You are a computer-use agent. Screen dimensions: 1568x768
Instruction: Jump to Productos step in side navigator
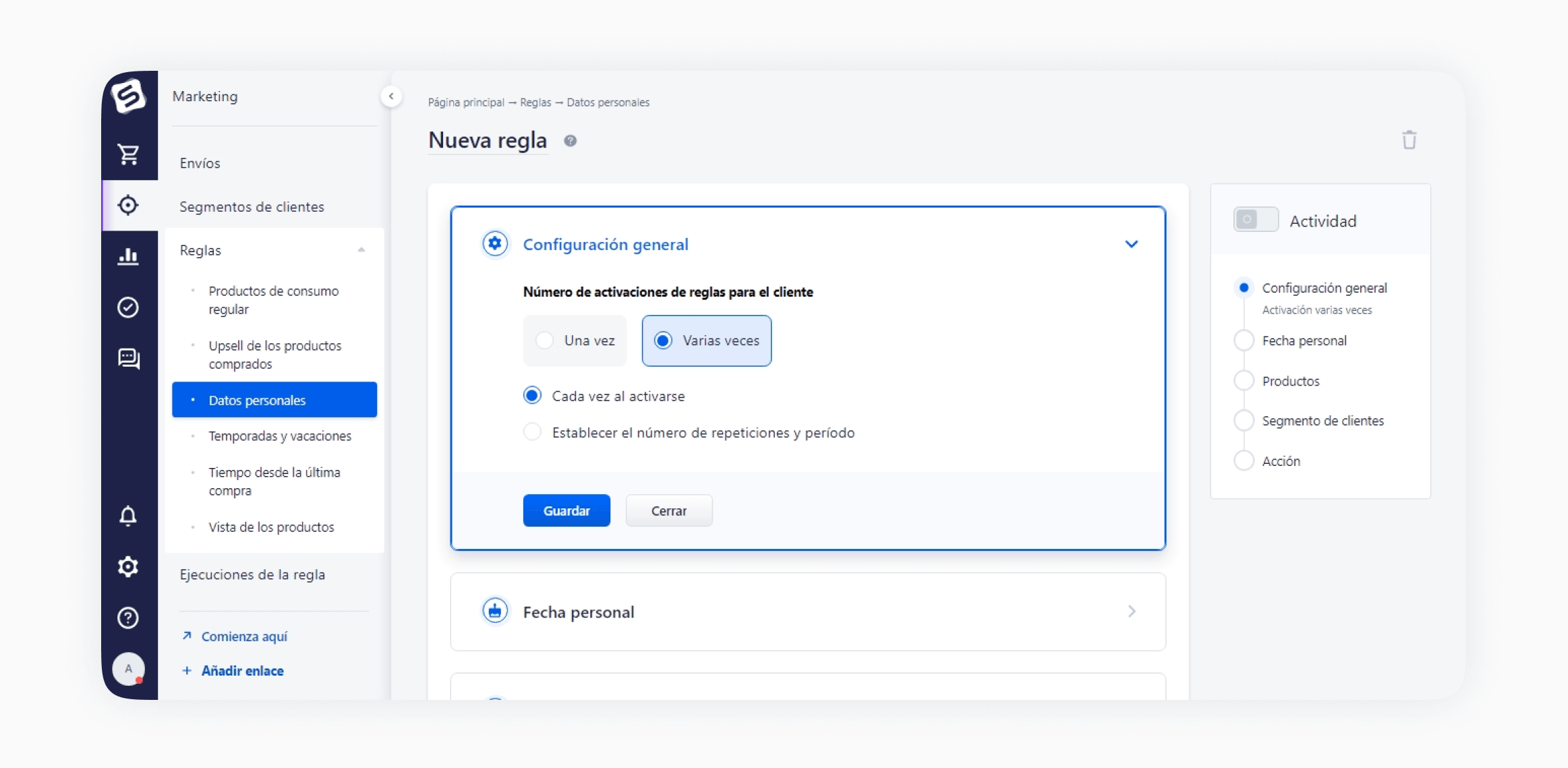pos(1290,381)
